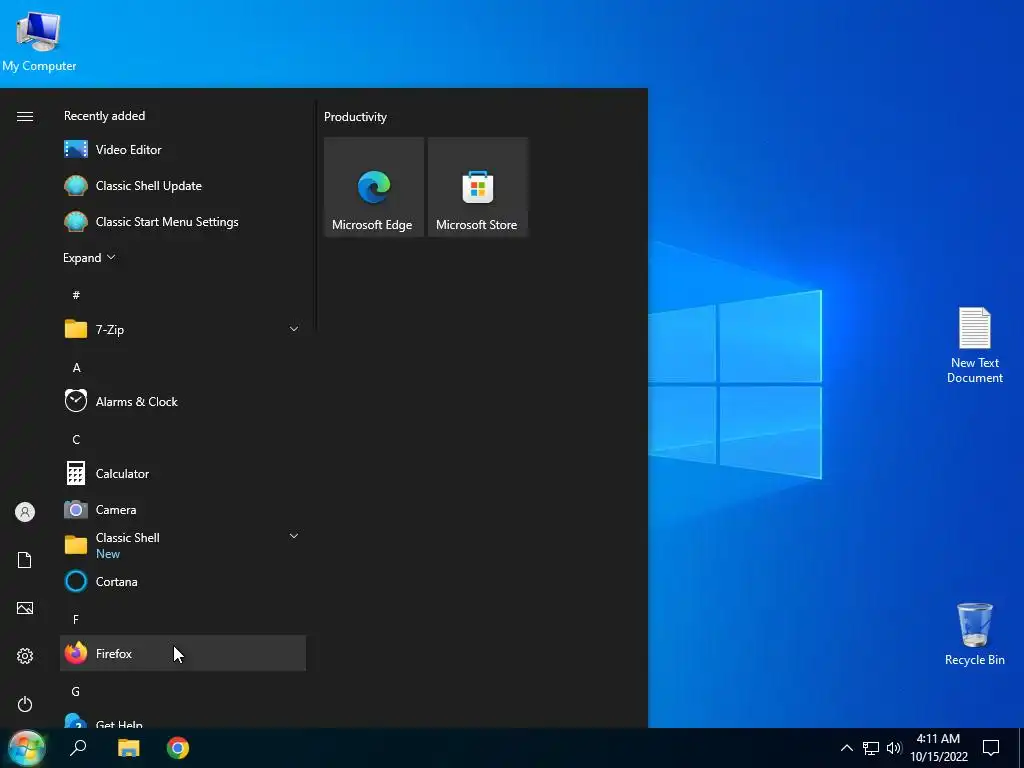Click the Start orb on taskbar
The height and width of the screenshot is (768, 1024).
(x=26, y=748)
